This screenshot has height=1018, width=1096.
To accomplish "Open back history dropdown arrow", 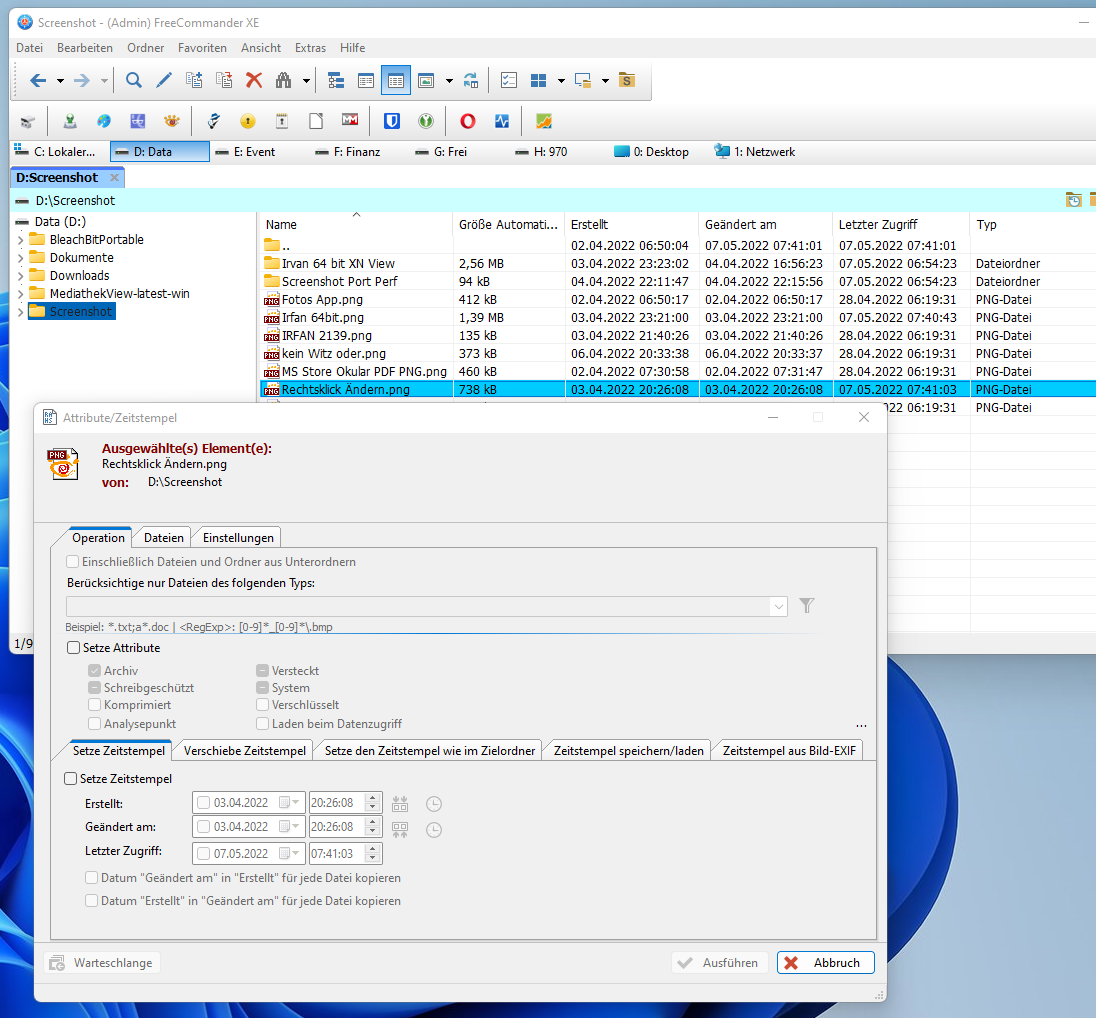I will pos(60,81).
